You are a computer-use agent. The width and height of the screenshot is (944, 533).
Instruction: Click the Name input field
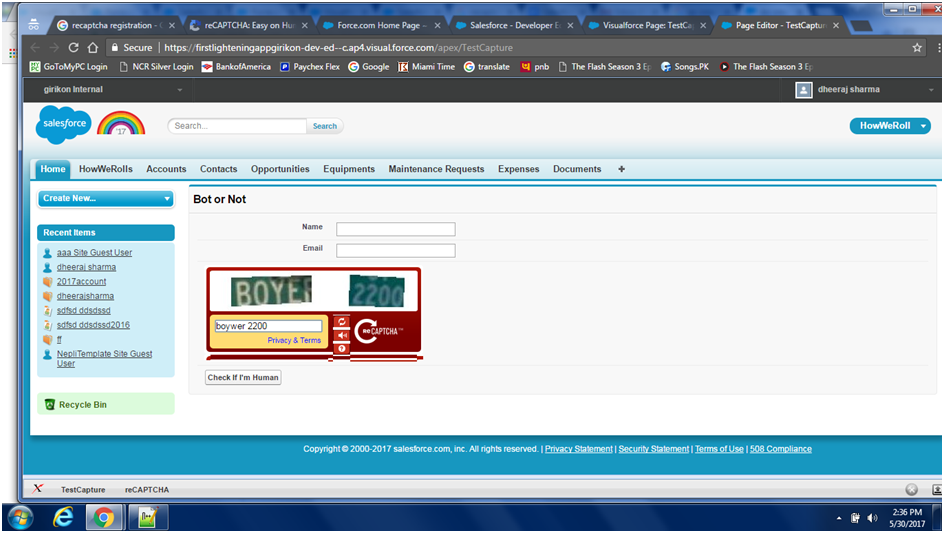tap(396, 229)
